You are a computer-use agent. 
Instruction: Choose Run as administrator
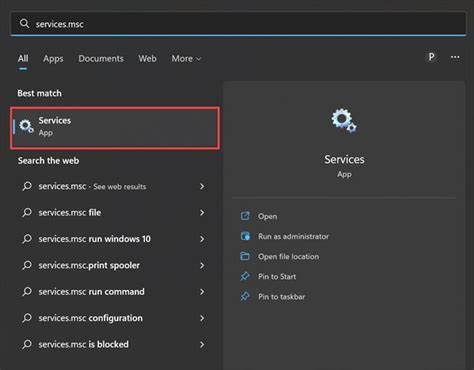point(293,236)
